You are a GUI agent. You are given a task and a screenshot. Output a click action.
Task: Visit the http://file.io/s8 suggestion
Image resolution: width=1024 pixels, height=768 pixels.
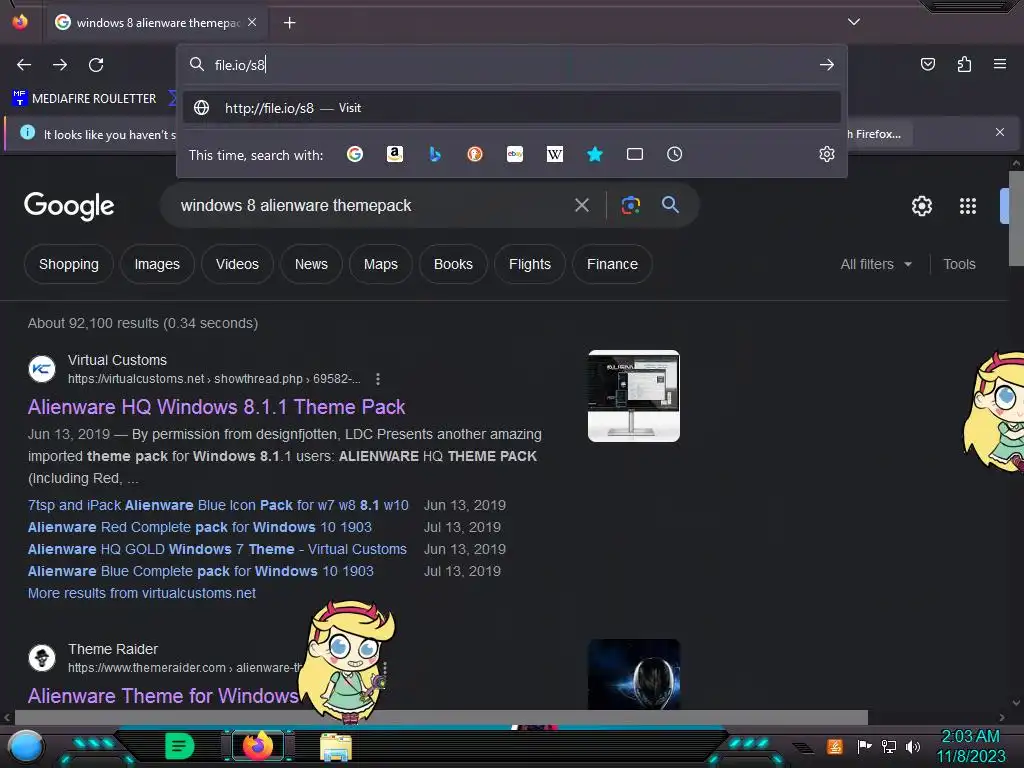(511, 108)
